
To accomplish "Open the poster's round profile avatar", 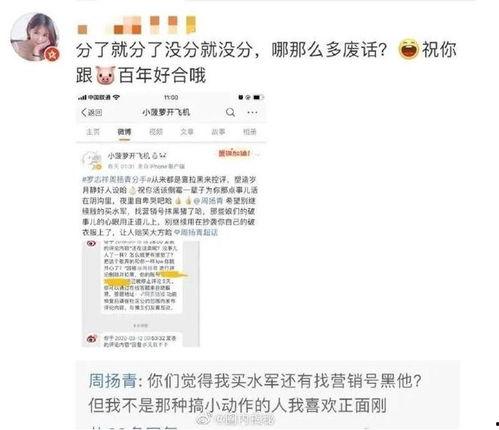I will coord(35,37).
